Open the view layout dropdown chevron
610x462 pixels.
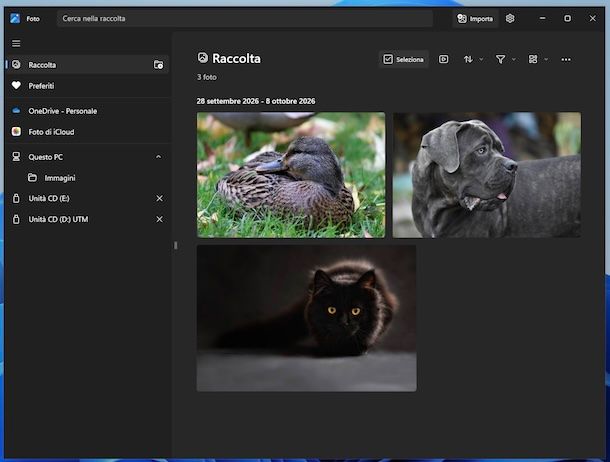(x=546, y=60)
